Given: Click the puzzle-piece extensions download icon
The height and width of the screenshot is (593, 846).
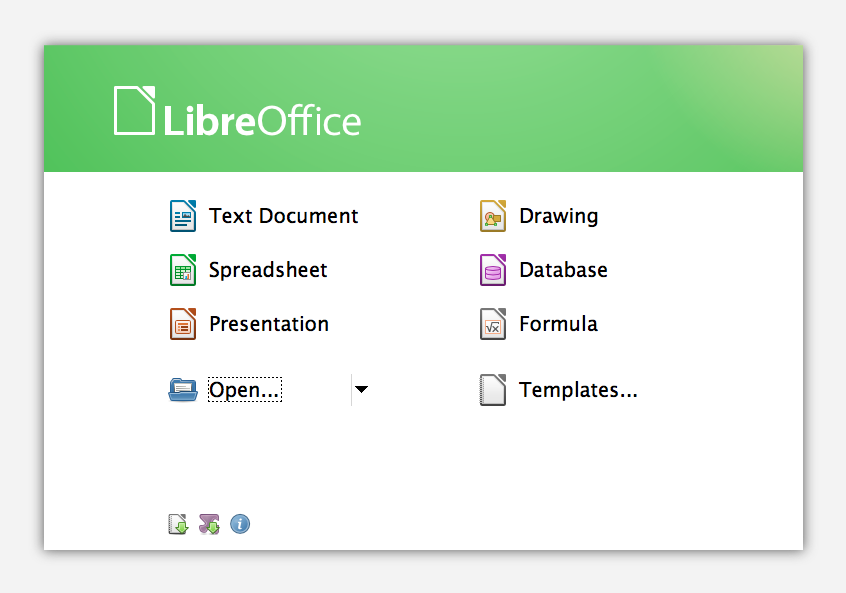Looking at the screenshot, I should click(x=209, y=524).
